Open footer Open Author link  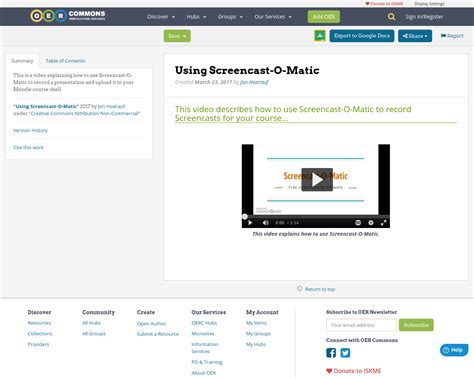click(151, 323)
